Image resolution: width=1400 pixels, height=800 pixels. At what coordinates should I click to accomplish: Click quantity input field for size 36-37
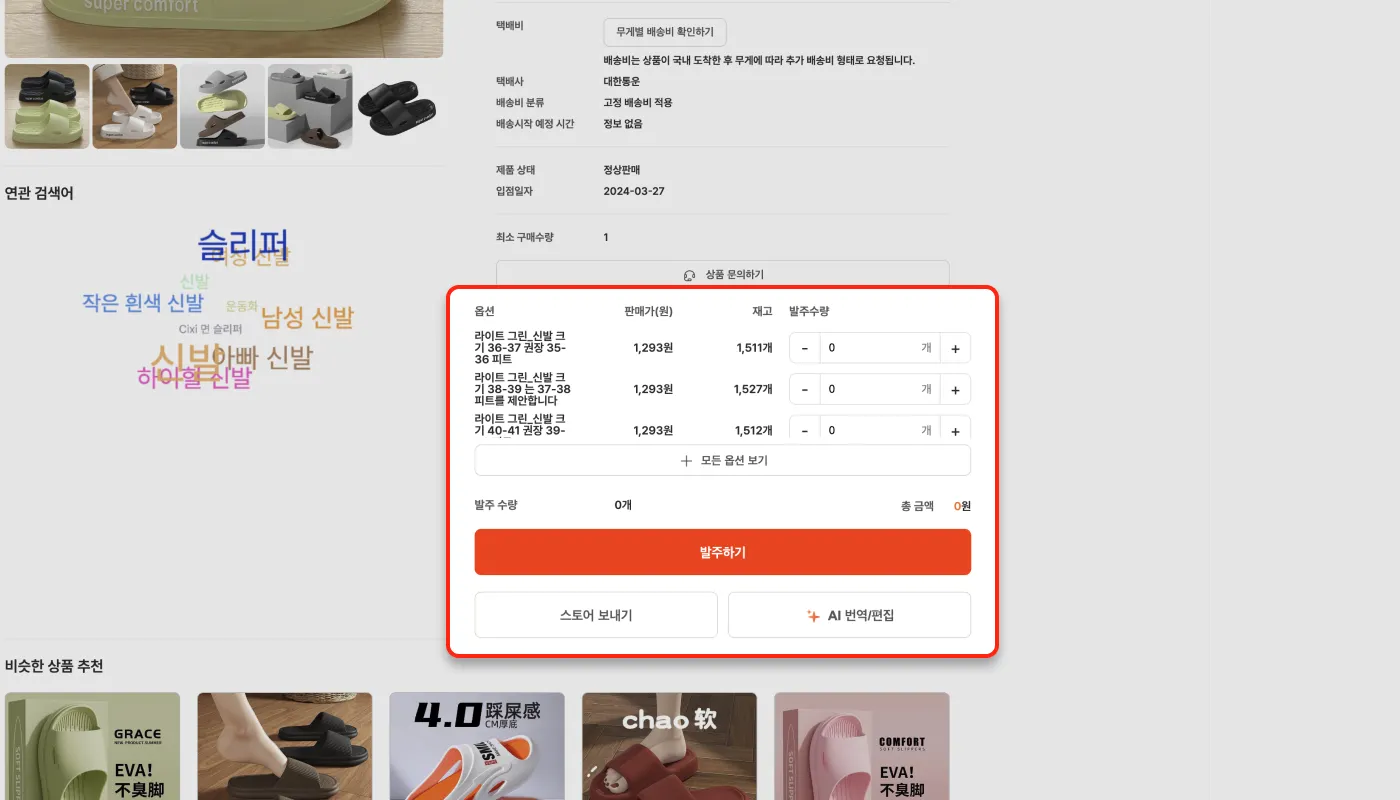(x=880, y=348)
